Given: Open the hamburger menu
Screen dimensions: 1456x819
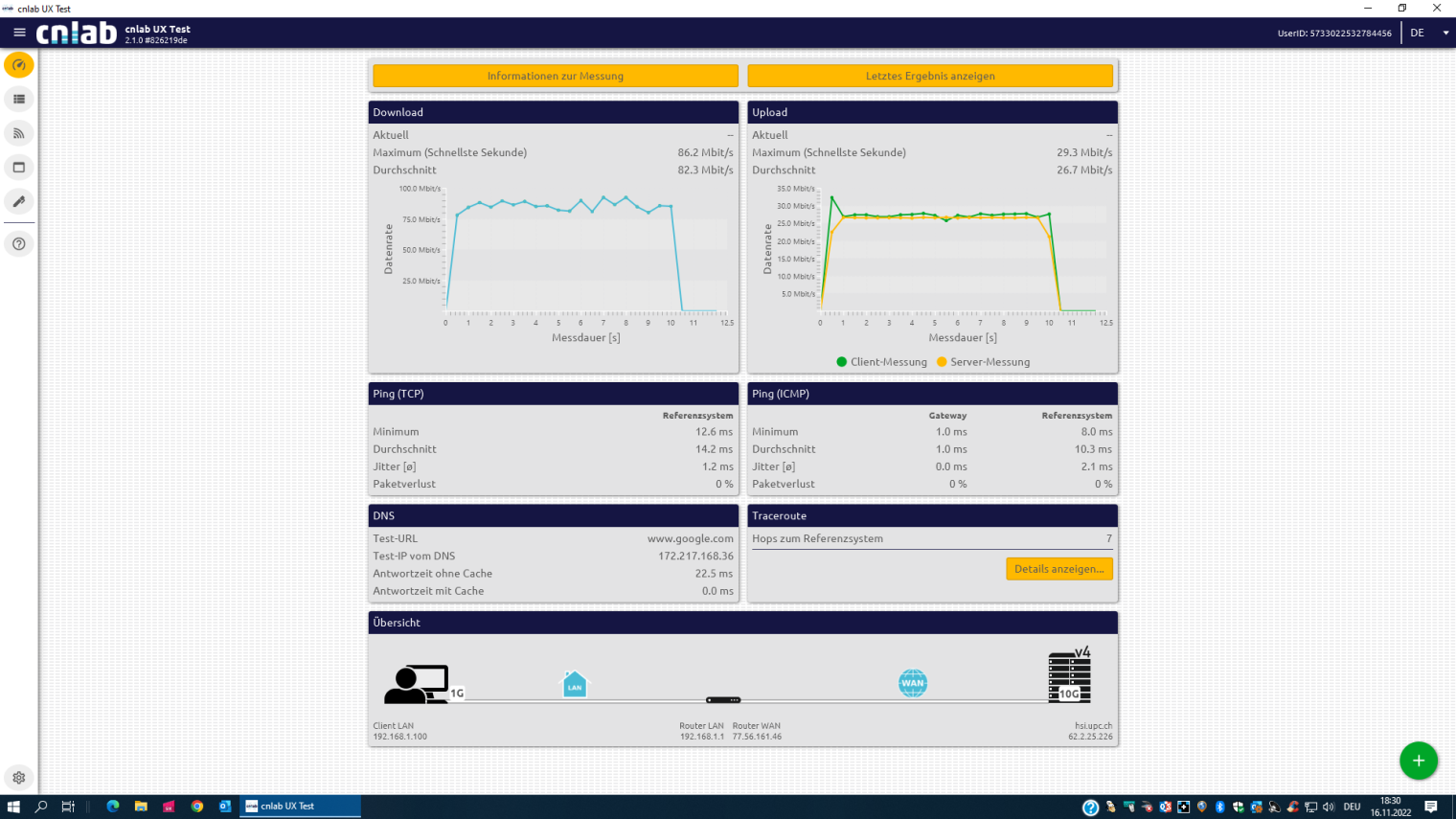Looking at the screenshot, I should coord(19,33).
